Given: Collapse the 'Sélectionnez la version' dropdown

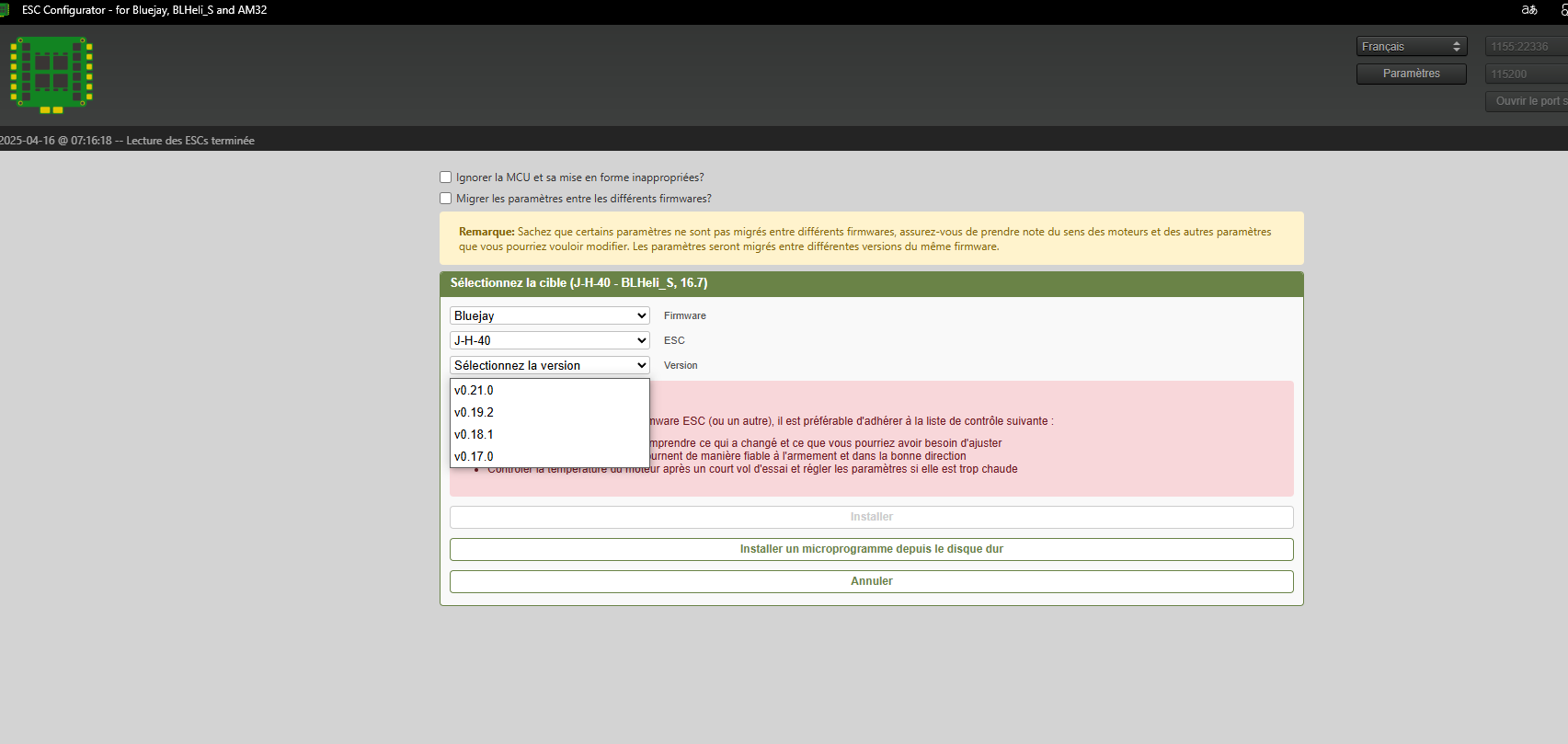Looking at the screenshot, I should pos(549,365).
